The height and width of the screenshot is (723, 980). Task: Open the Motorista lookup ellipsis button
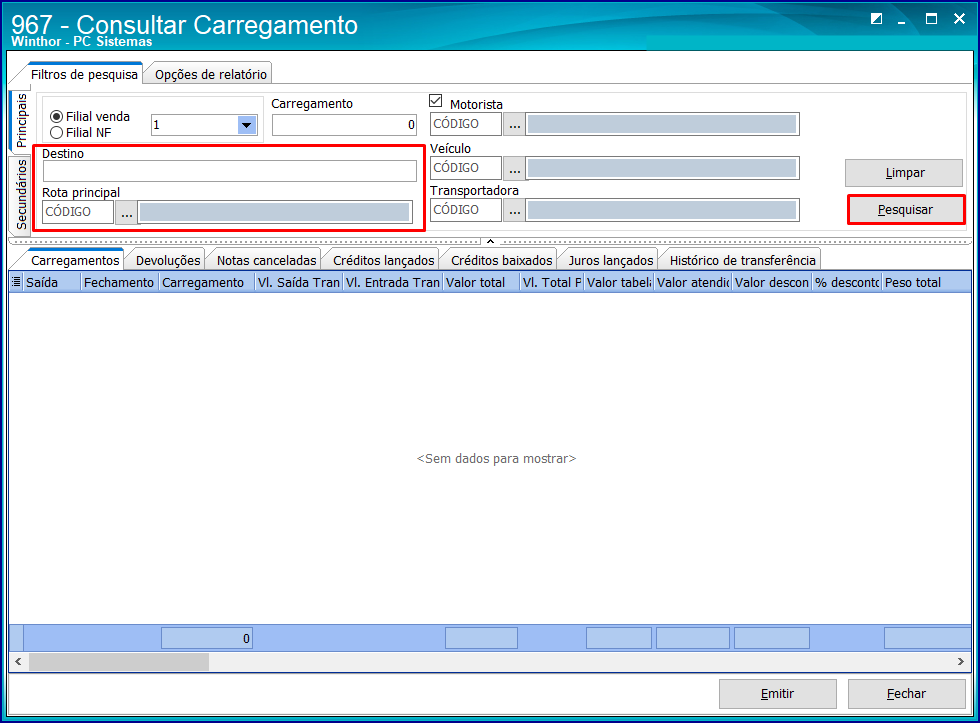514,124
